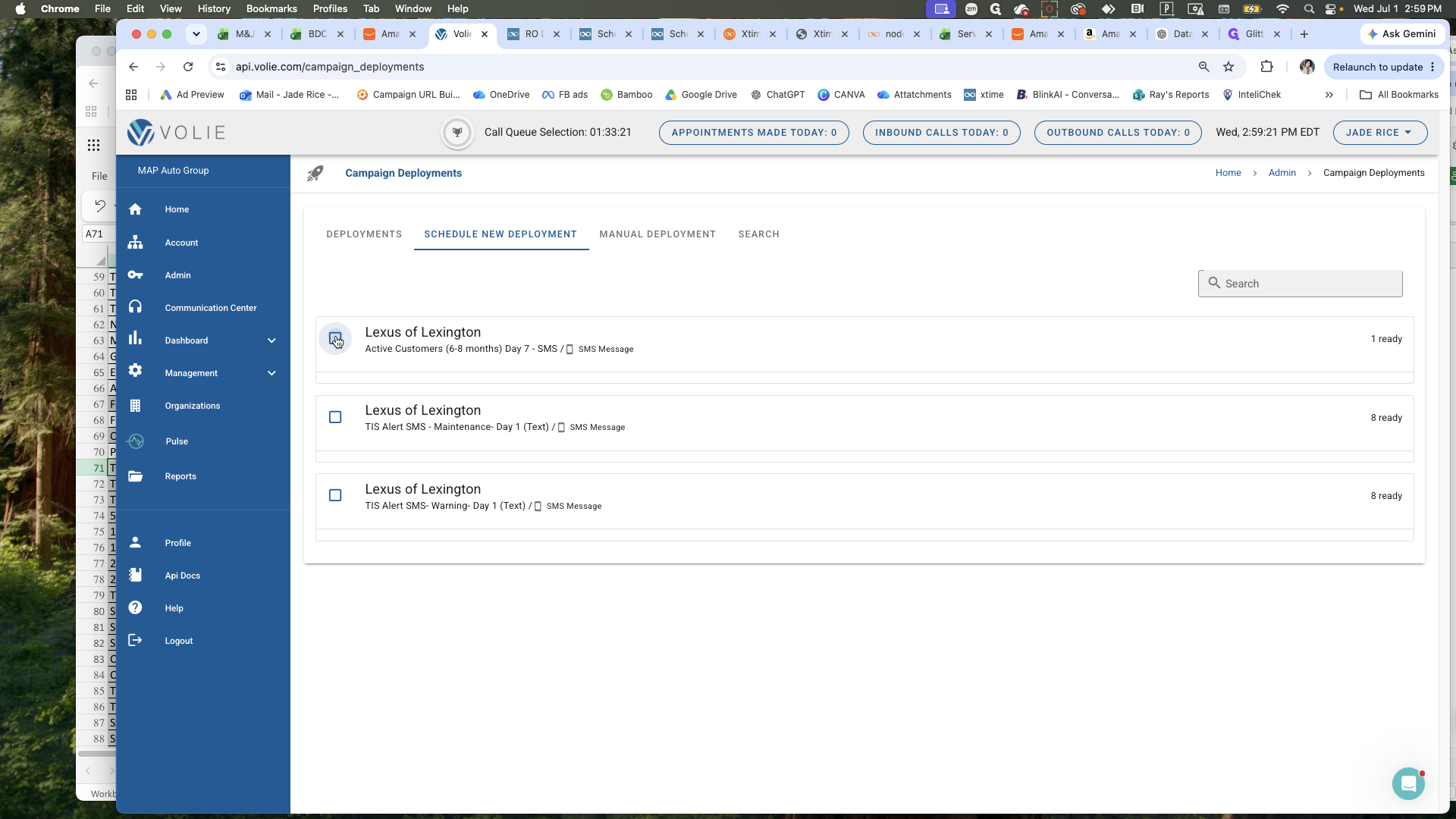The width and height of the screenshot is (1456, 819).
Task: Click Outbound Calls Today button
Action: click(x=1118, y=133)
